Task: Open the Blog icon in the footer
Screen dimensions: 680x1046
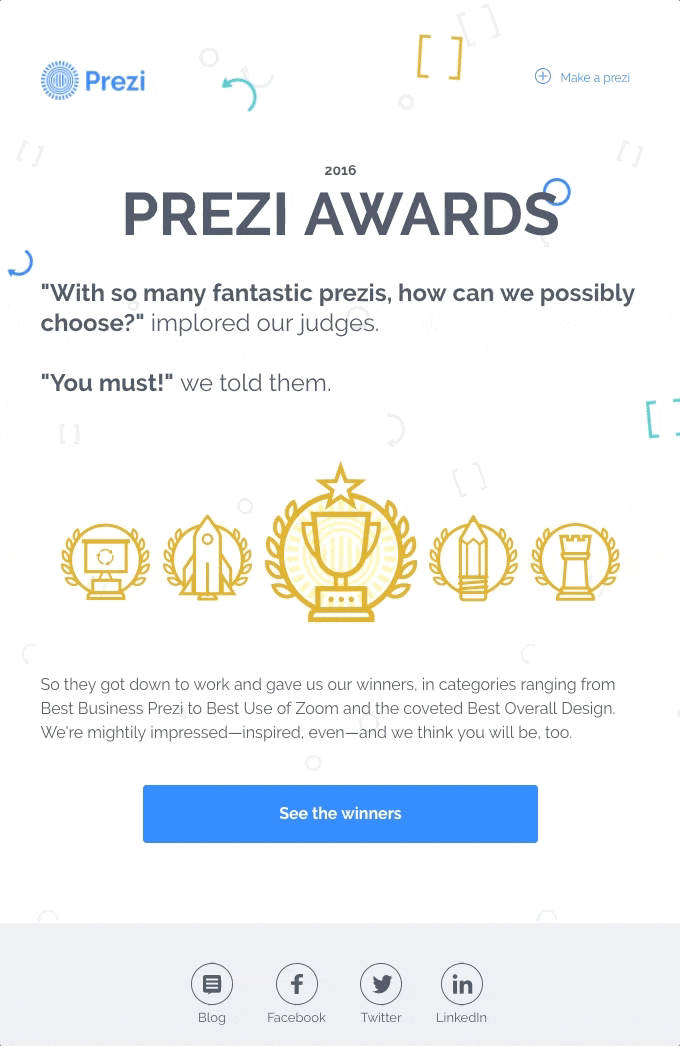Action: 211,983
